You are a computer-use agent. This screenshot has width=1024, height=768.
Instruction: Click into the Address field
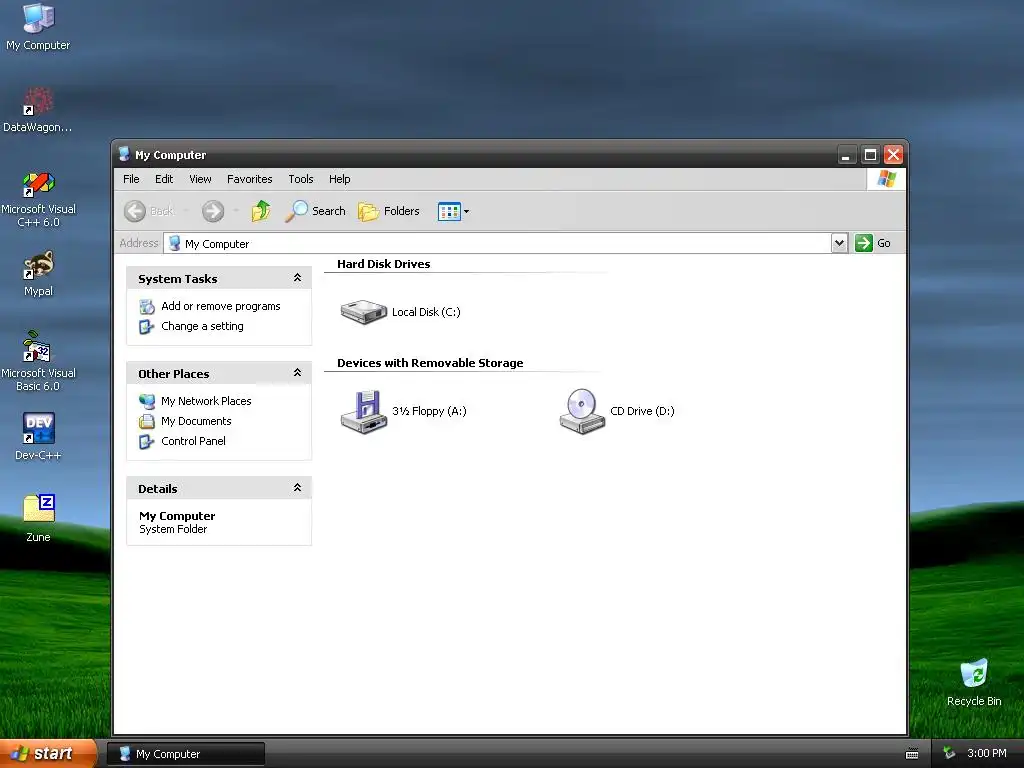click(498, 243)
